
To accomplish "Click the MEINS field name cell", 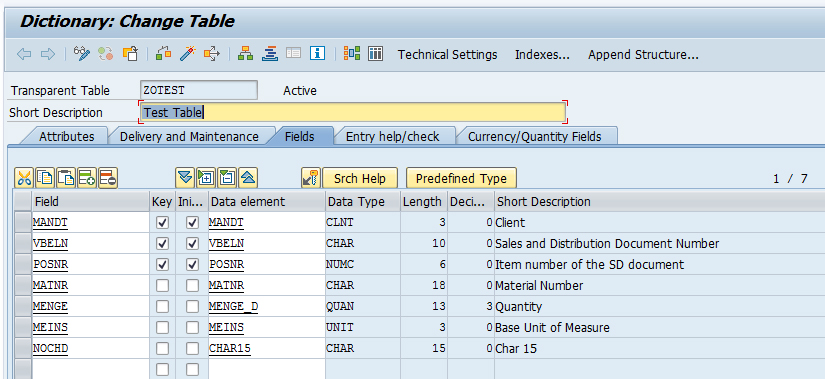I will coord(90,327).
